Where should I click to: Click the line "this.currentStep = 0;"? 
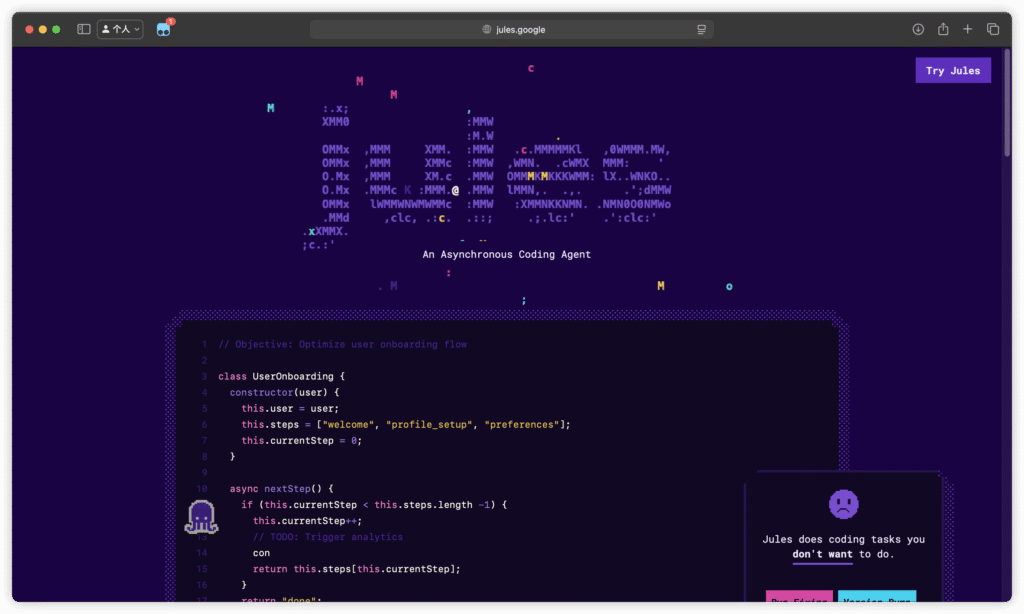pos(301,441)
